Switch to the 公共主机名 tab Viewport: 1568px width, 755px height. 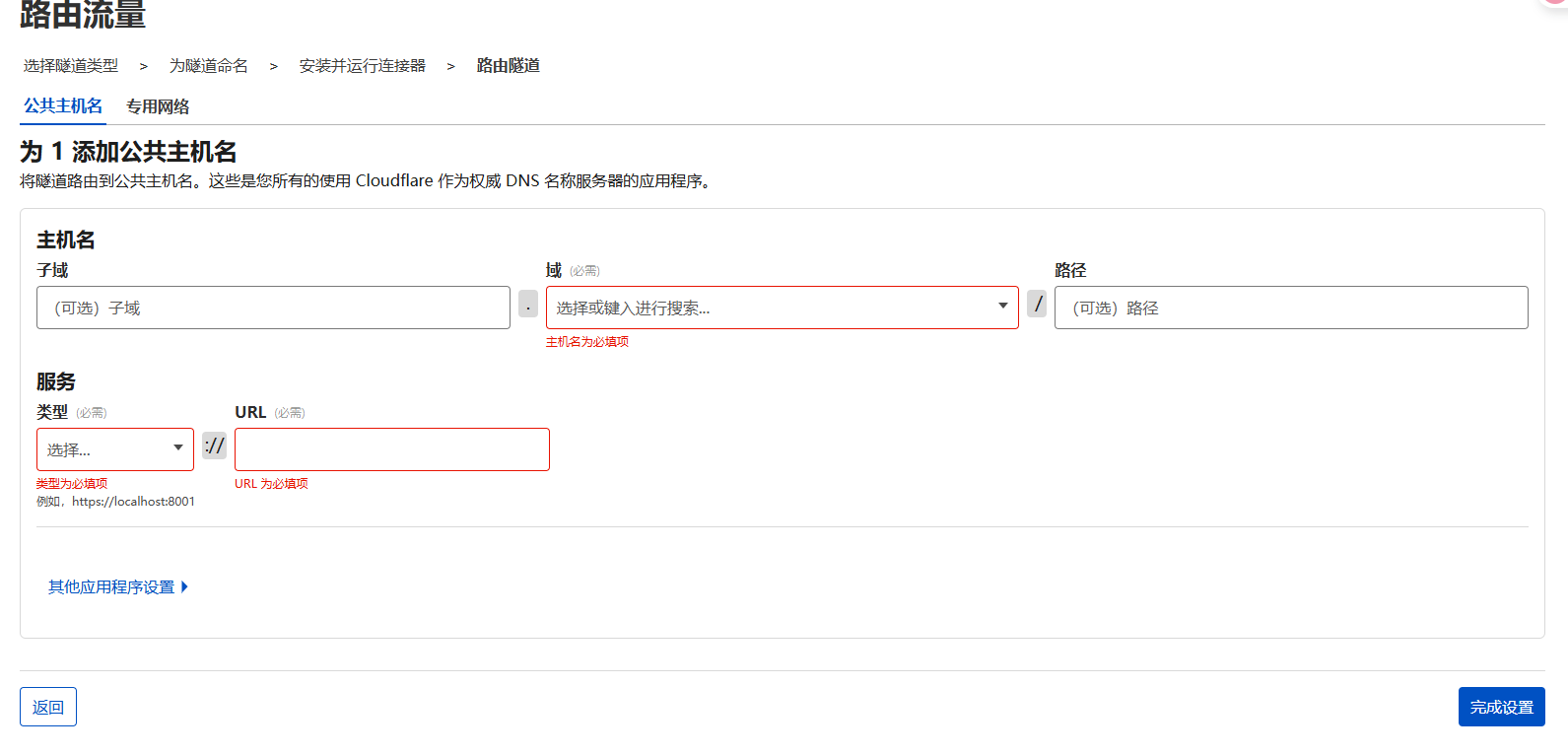63,106
